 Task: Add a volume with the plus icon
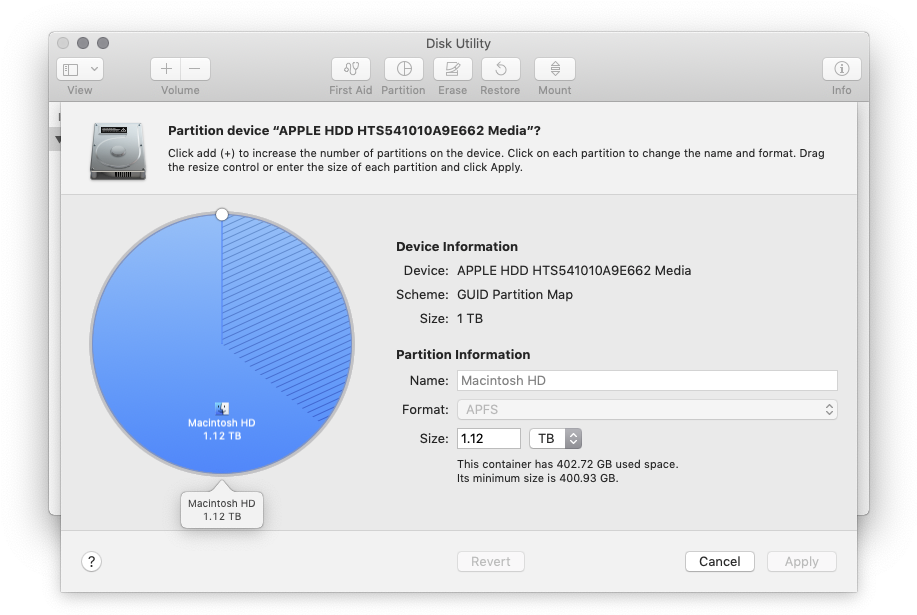(166, 69)
